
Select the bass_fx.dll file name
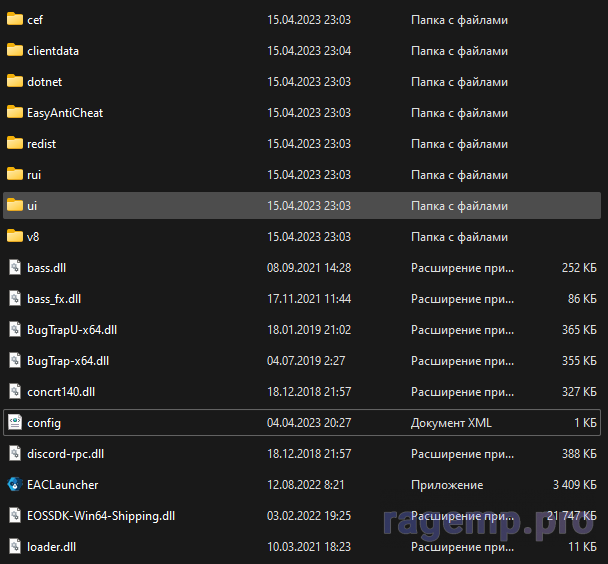coord(54,299)
